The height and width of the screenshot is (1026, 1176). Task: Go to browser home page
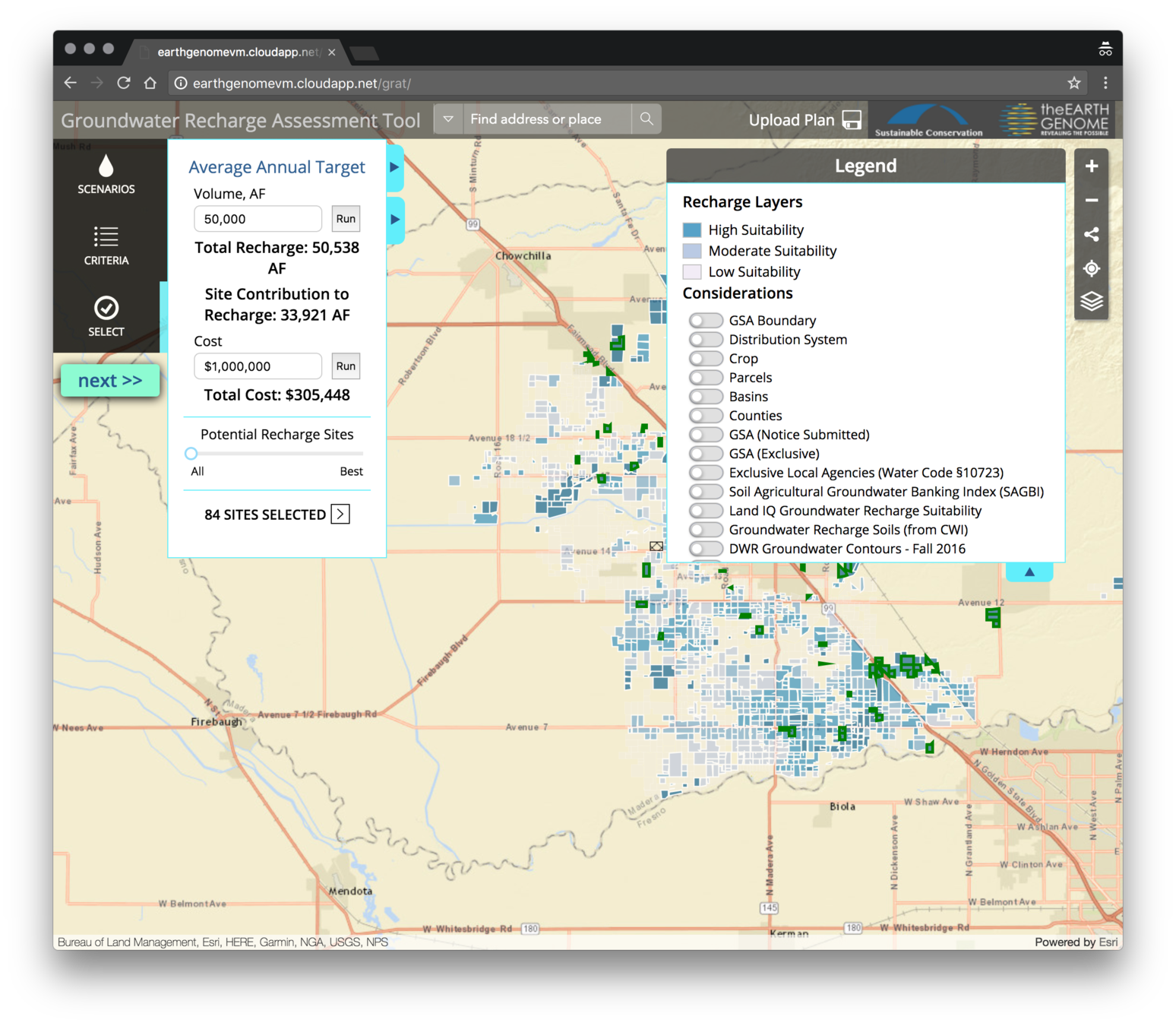[x=150, y=83]
